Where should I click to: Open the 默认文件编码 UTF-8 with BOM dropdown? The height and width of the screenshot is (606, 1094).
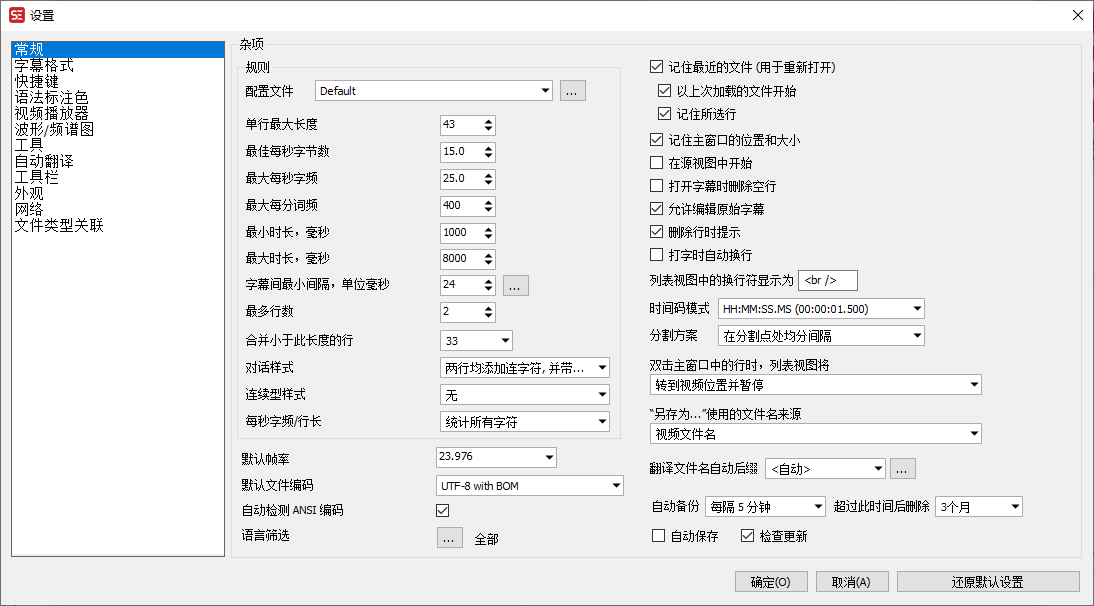530,485
